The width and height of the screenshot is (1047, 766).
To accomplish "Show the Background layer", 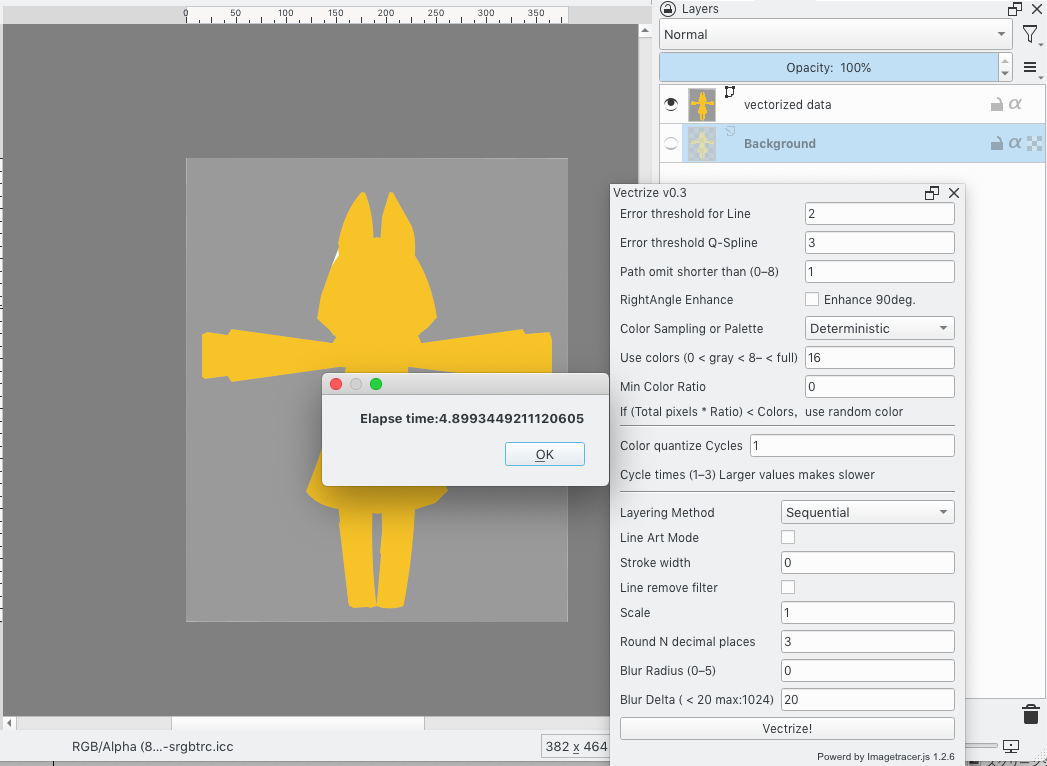I will (x=671, y=144).
